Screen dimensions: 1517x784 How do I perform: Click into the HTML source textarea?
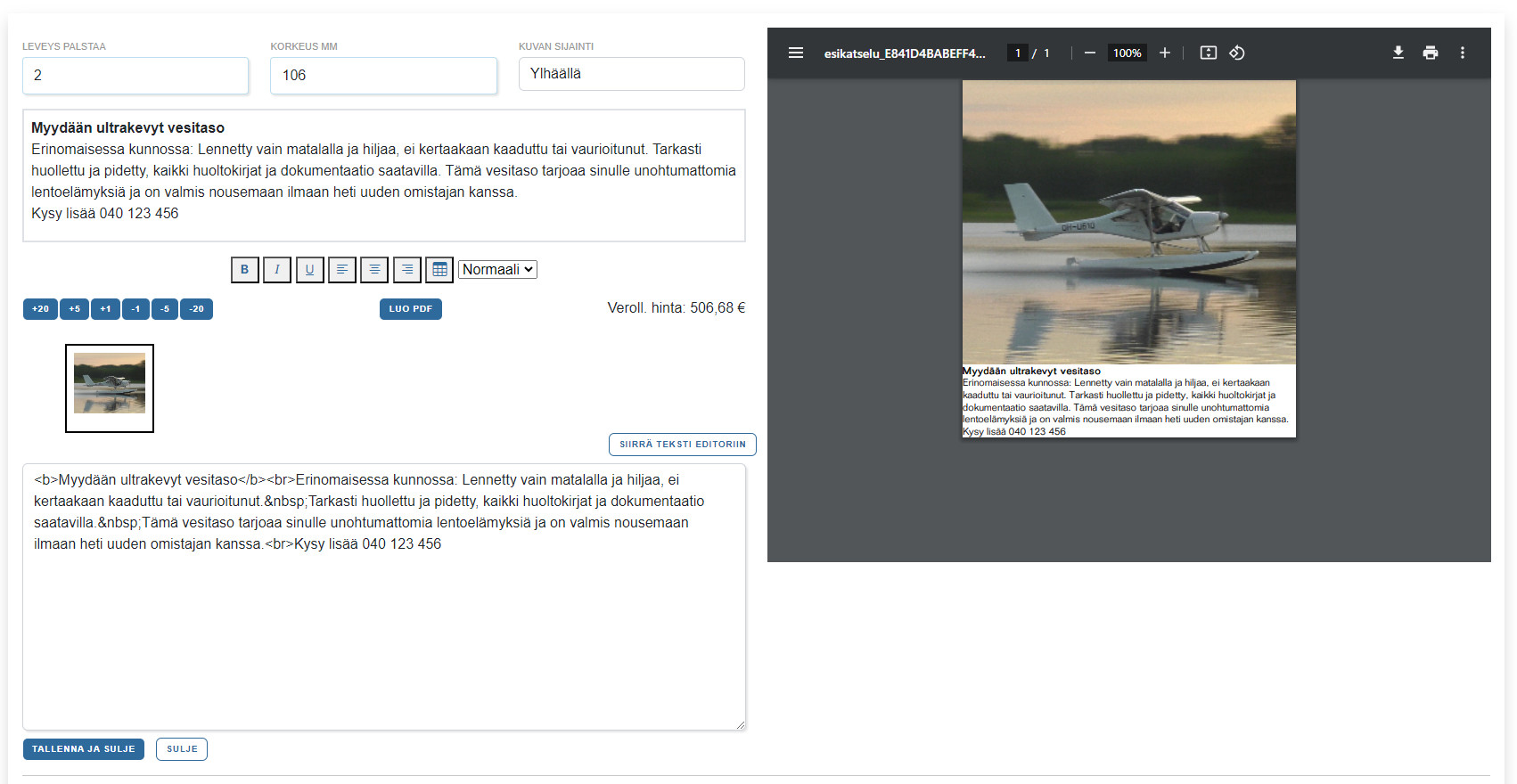tap(384, 597)
